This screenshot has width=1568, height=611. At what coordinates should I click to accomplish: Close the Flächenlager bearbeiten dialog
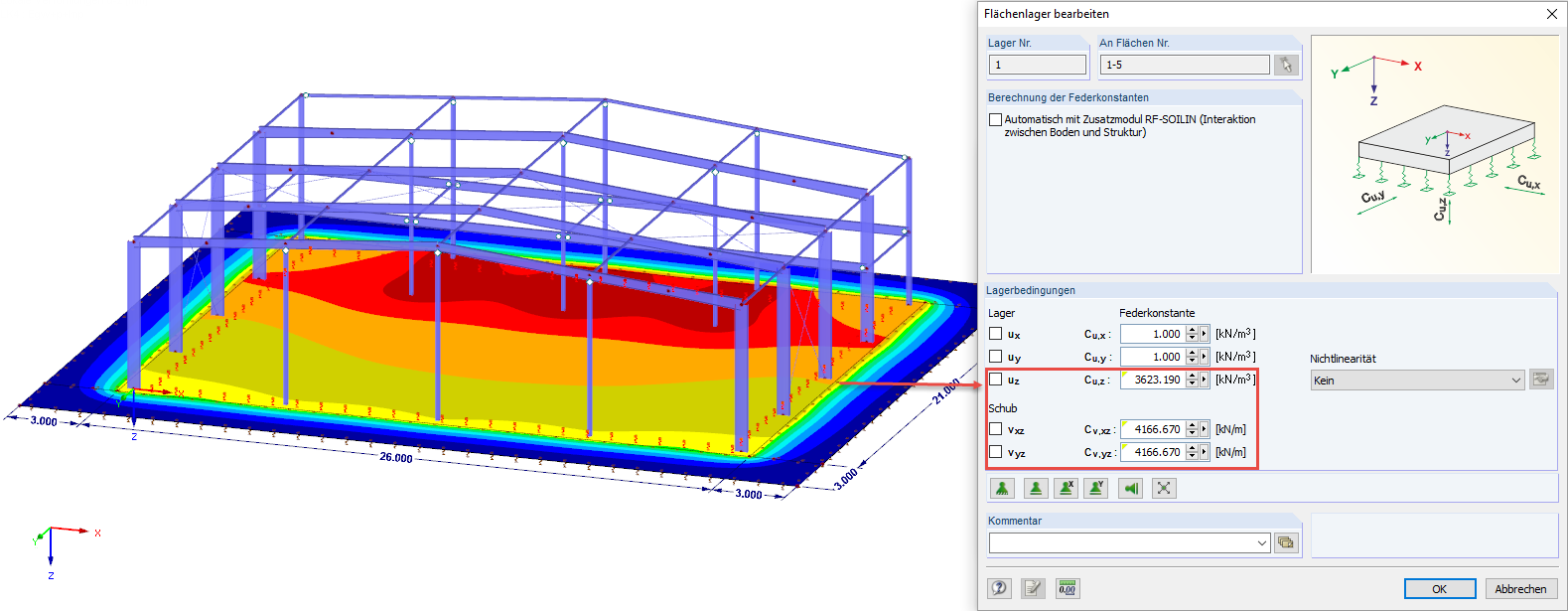pyautogui.click(x=1551, y=14)
